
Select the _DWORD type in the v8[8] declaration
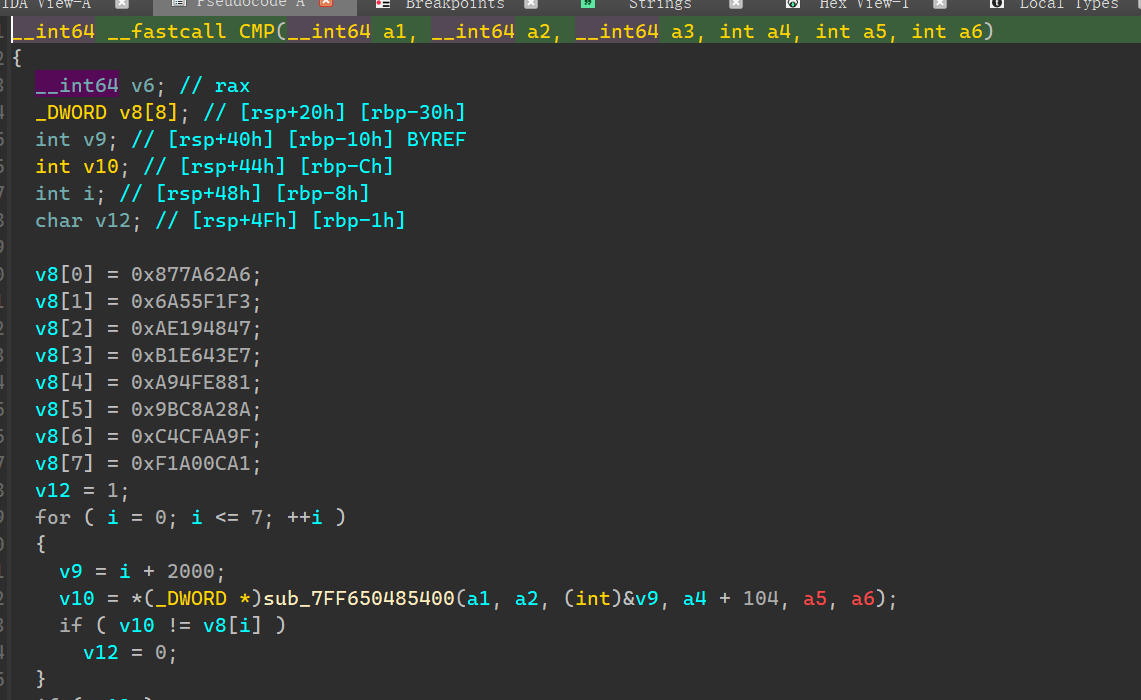point(71,113)
